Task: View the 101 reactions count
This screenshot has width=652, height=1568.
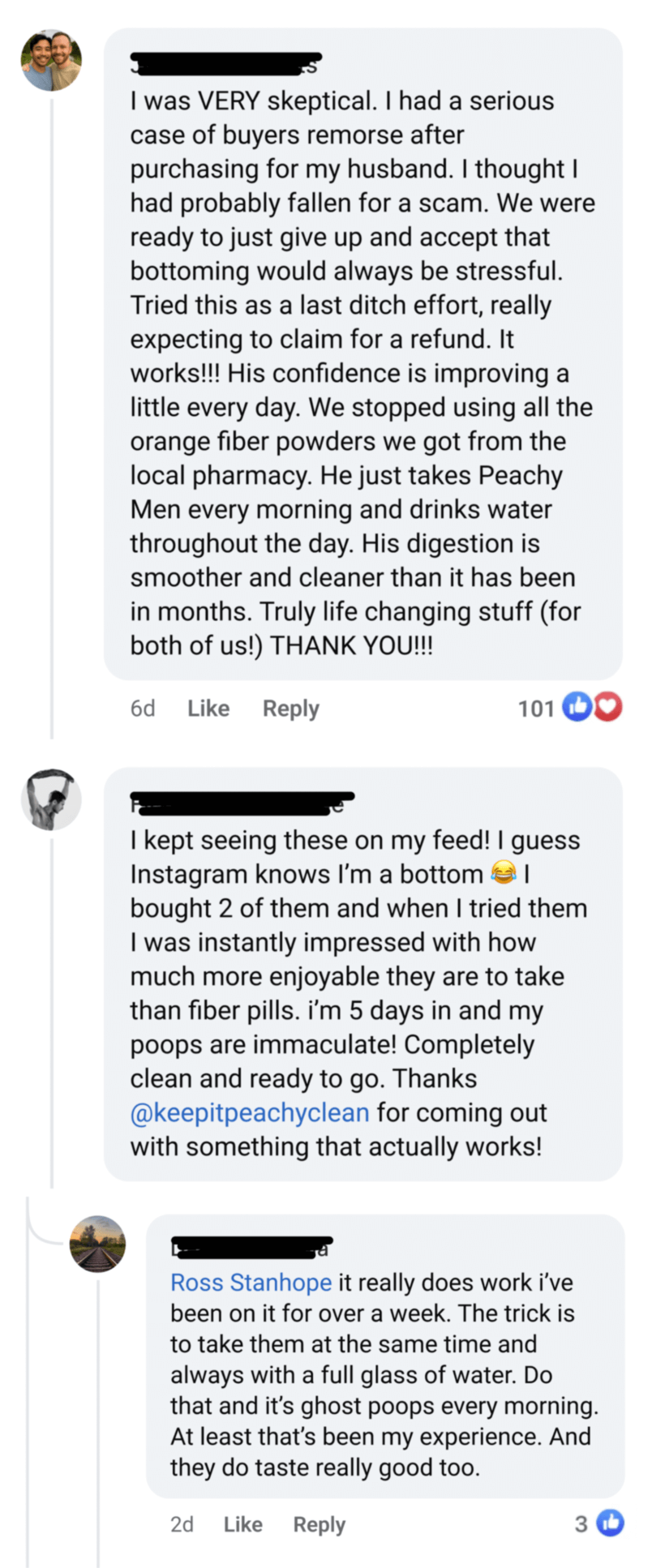Action: (535, 709)
